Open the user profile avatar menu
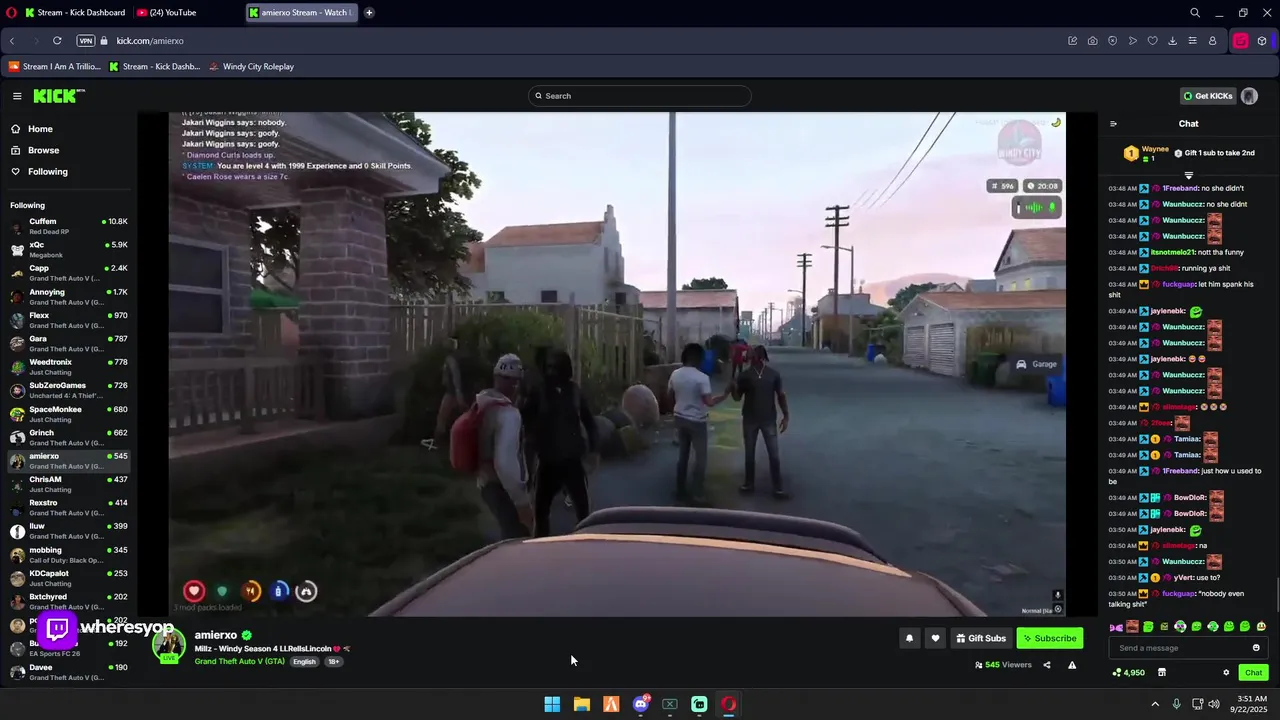Viewport: 1280px width, 720px height. coord(1249,96)
